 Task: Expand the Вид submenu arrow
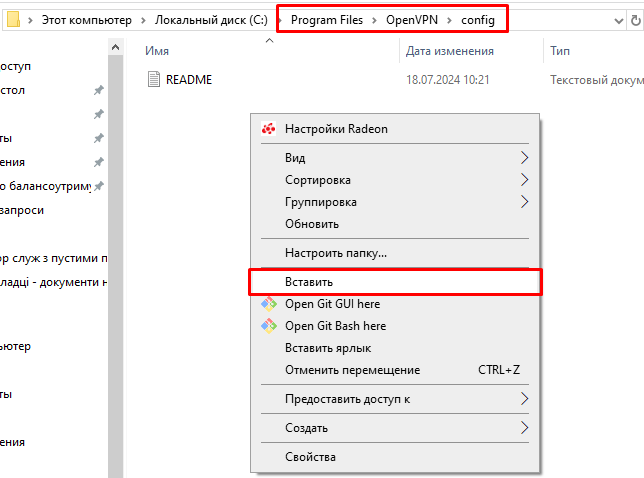tap(524, 158)
